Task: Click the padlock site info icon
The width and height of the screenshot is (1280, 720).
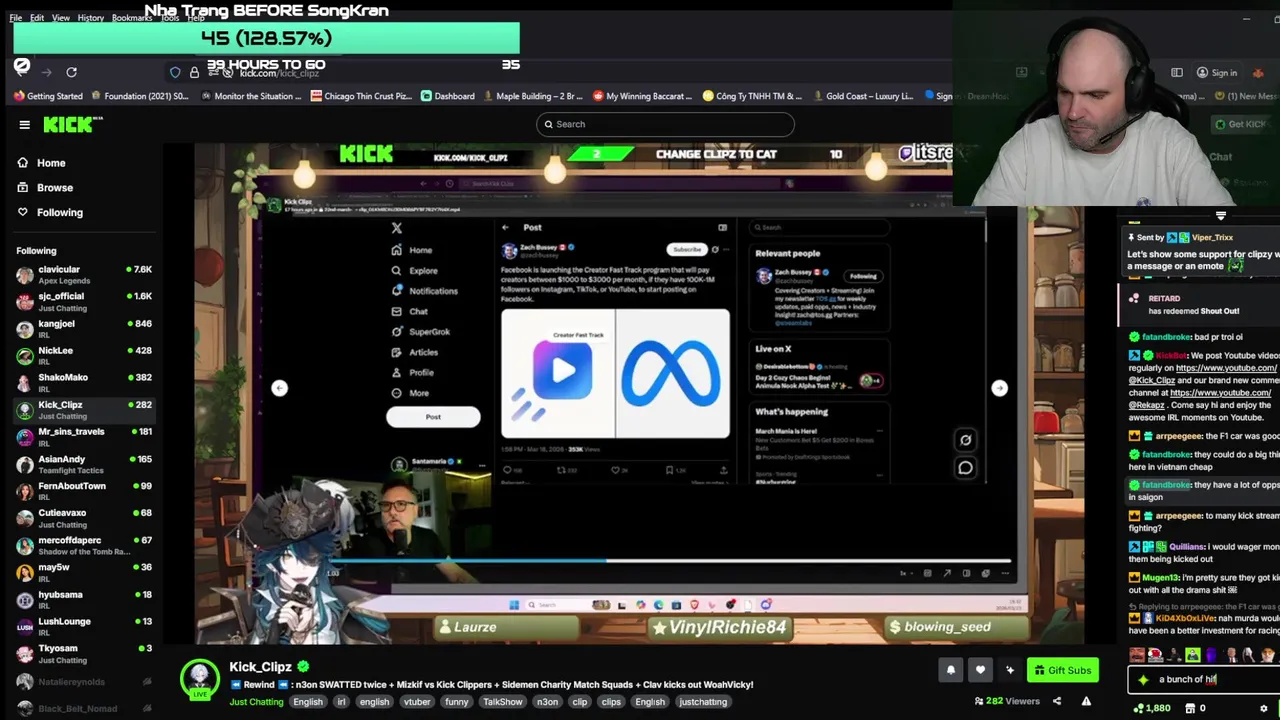Action: pyautogui.click(x=194, y=72)
